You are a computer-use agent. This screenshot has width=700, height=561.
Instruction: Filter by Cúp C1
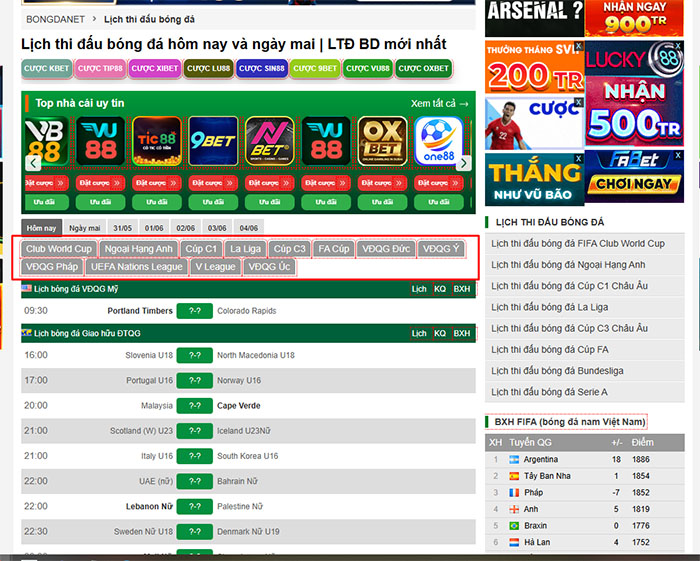[201, 249]
